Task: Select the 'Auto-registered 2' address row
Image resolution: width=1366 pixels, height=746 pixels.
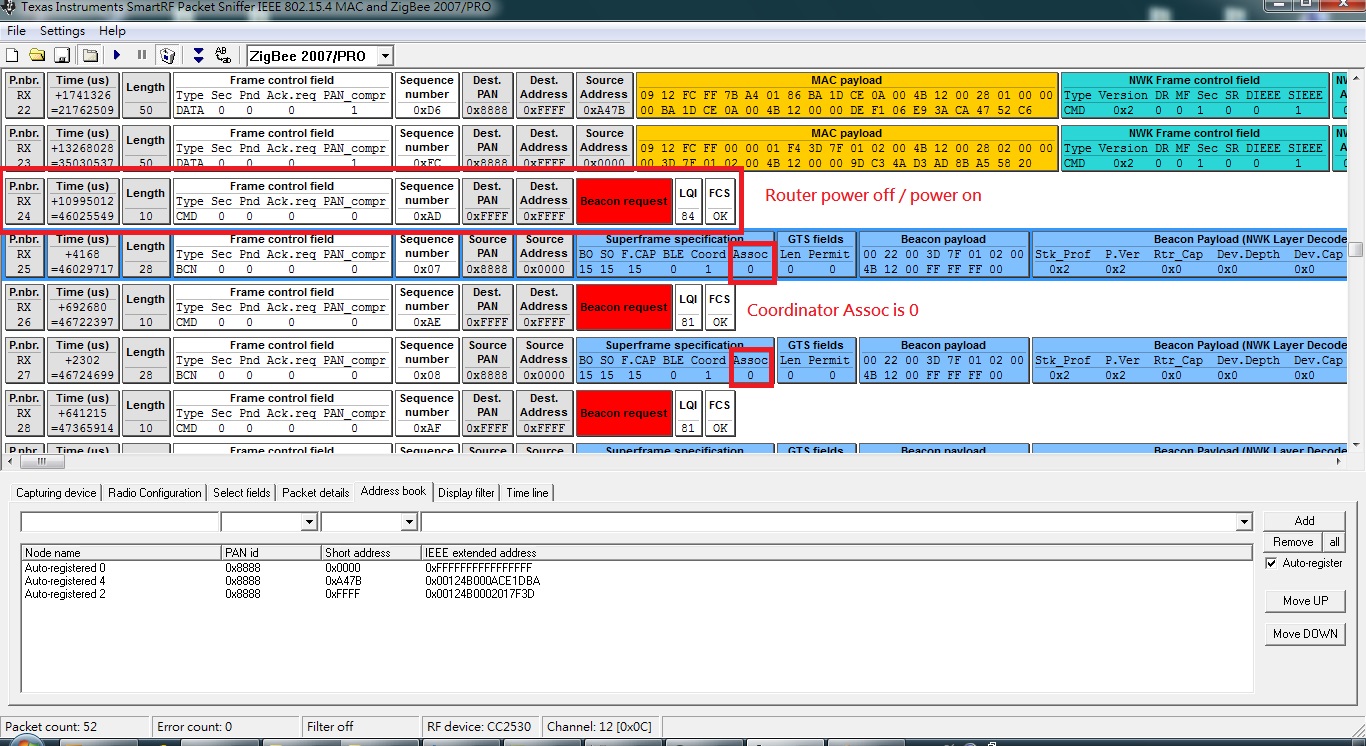Action: coord(637,594)
